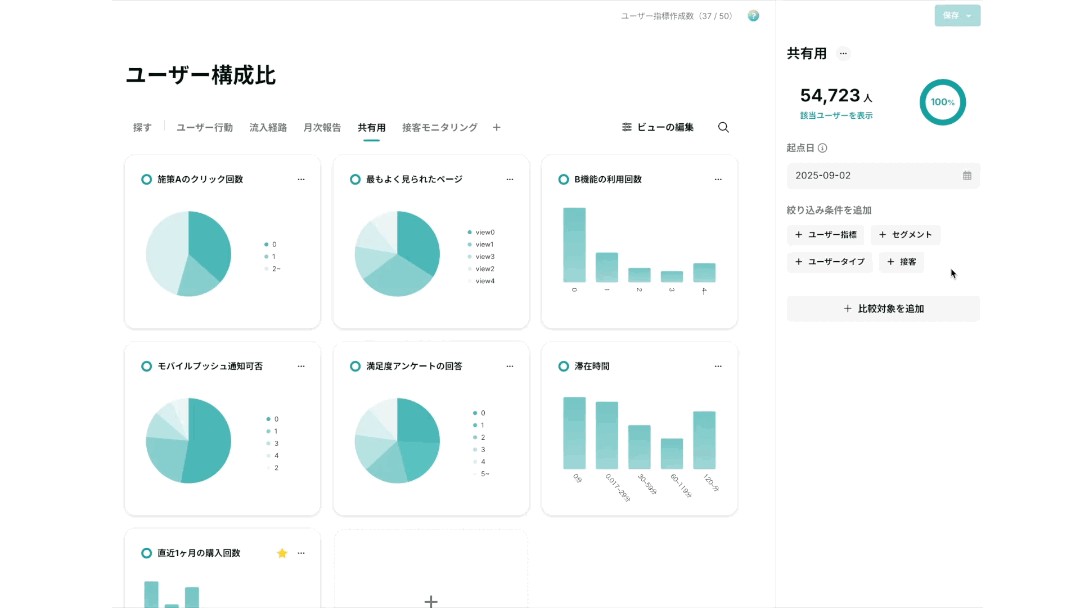The width and height of the screenshot is (1080, 608).
Task: Toggle the star on 直近1ヶ月の購入回数 card
Action: pyautogui.click(x=282, y=553)
